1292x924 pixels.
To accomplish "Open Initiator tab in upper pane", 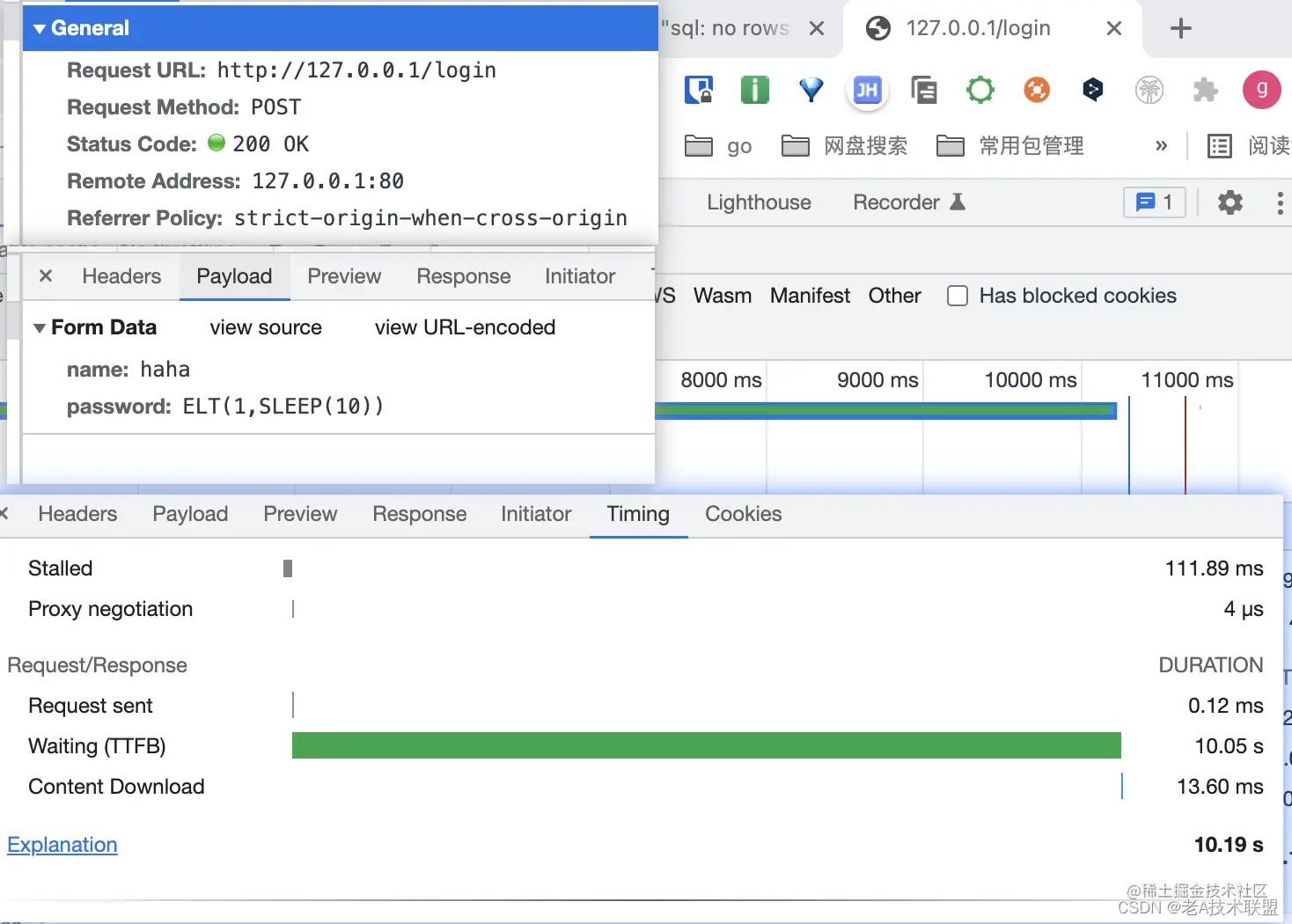I will 580,276.
